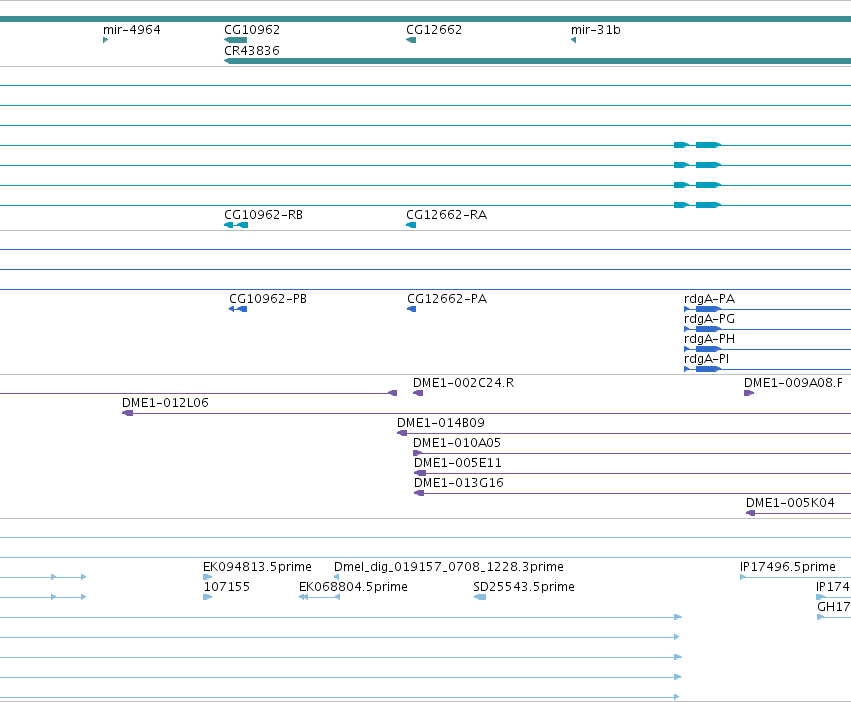Click the Dmel_dig_019157_0708_1228.3prime label
This screenshot has width=851, height=702.
click(448, 567)
